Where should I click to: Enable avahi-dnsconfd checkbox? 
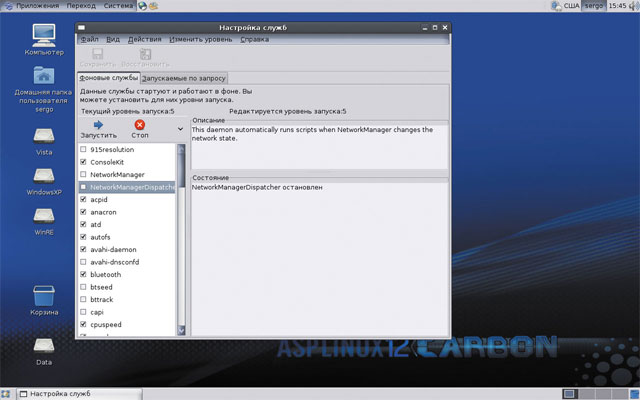pos(83,262)
